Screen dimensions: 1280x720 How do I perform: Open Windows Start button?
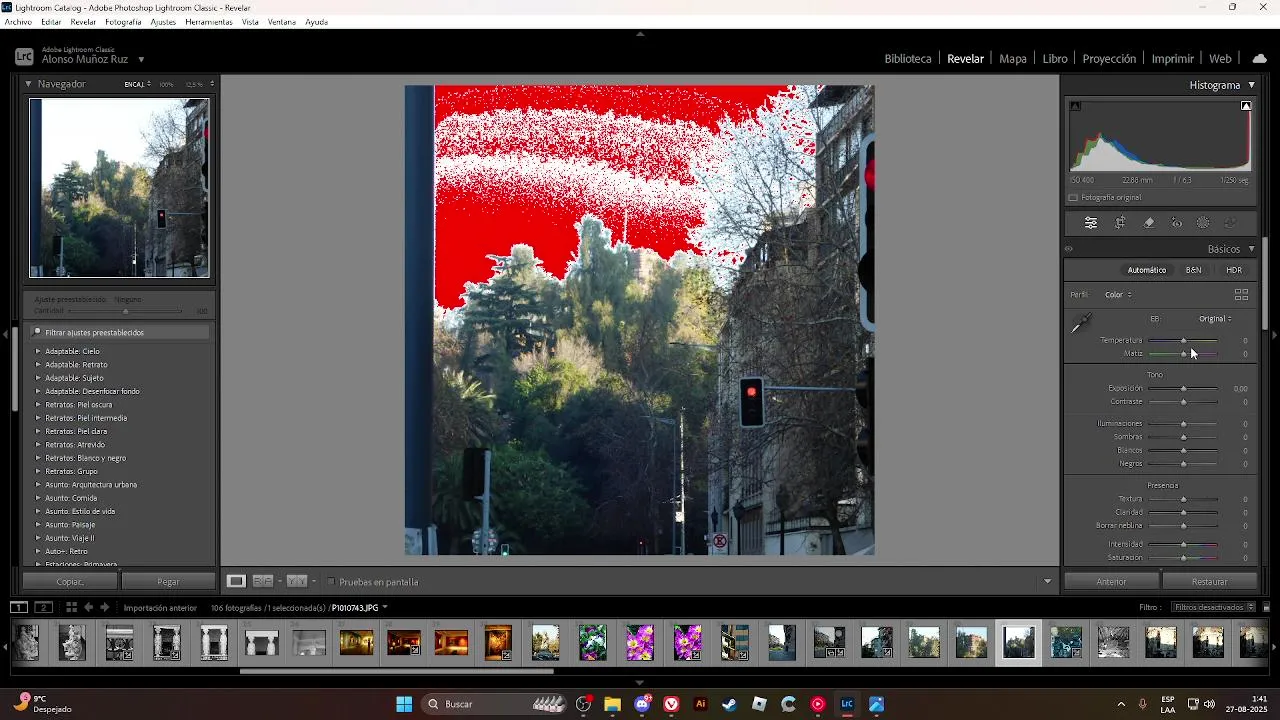point(404,704)
